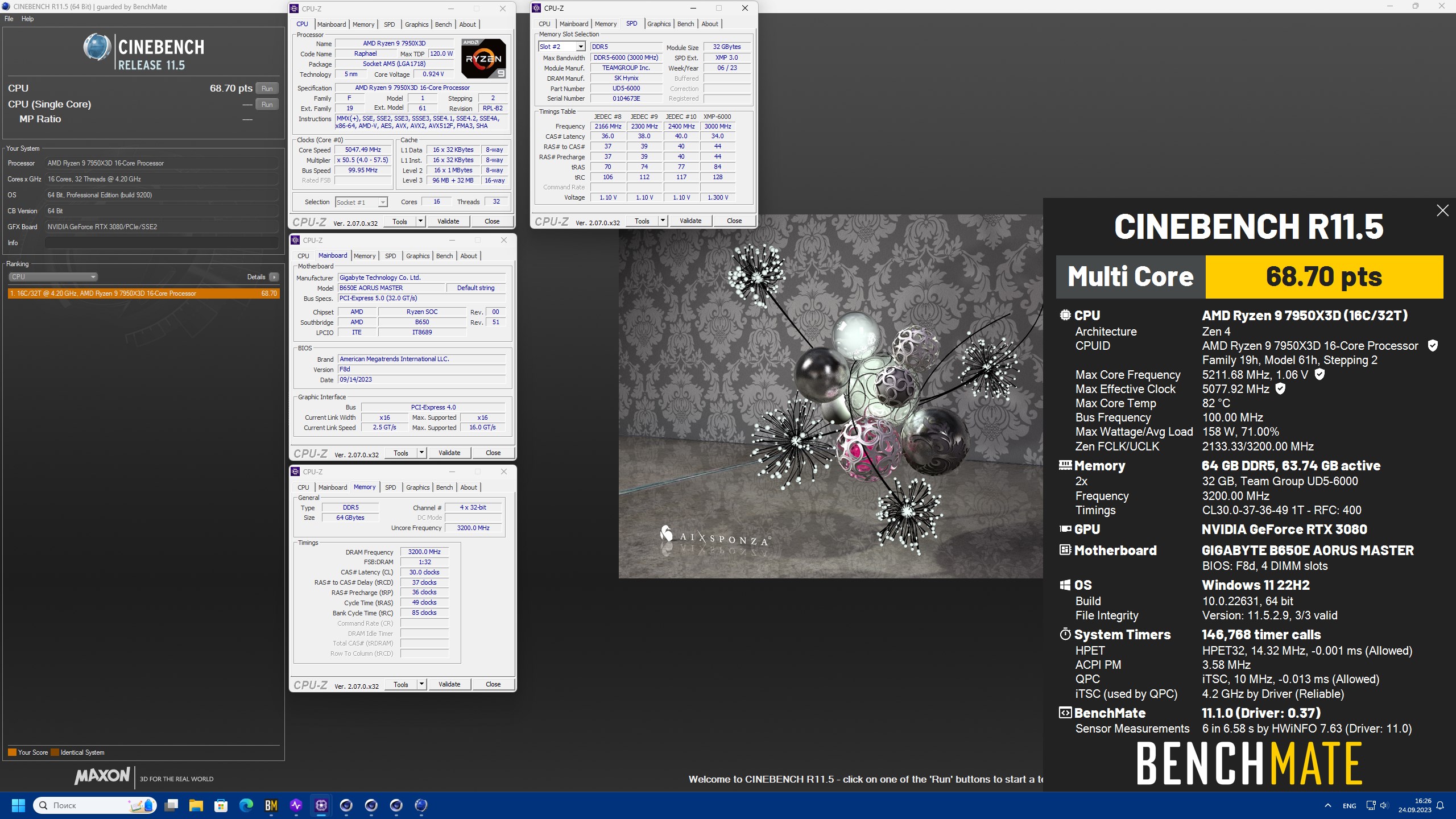
Task: Switch to SPD tab in CPU-Z memory window
Action: click(390, 487)
